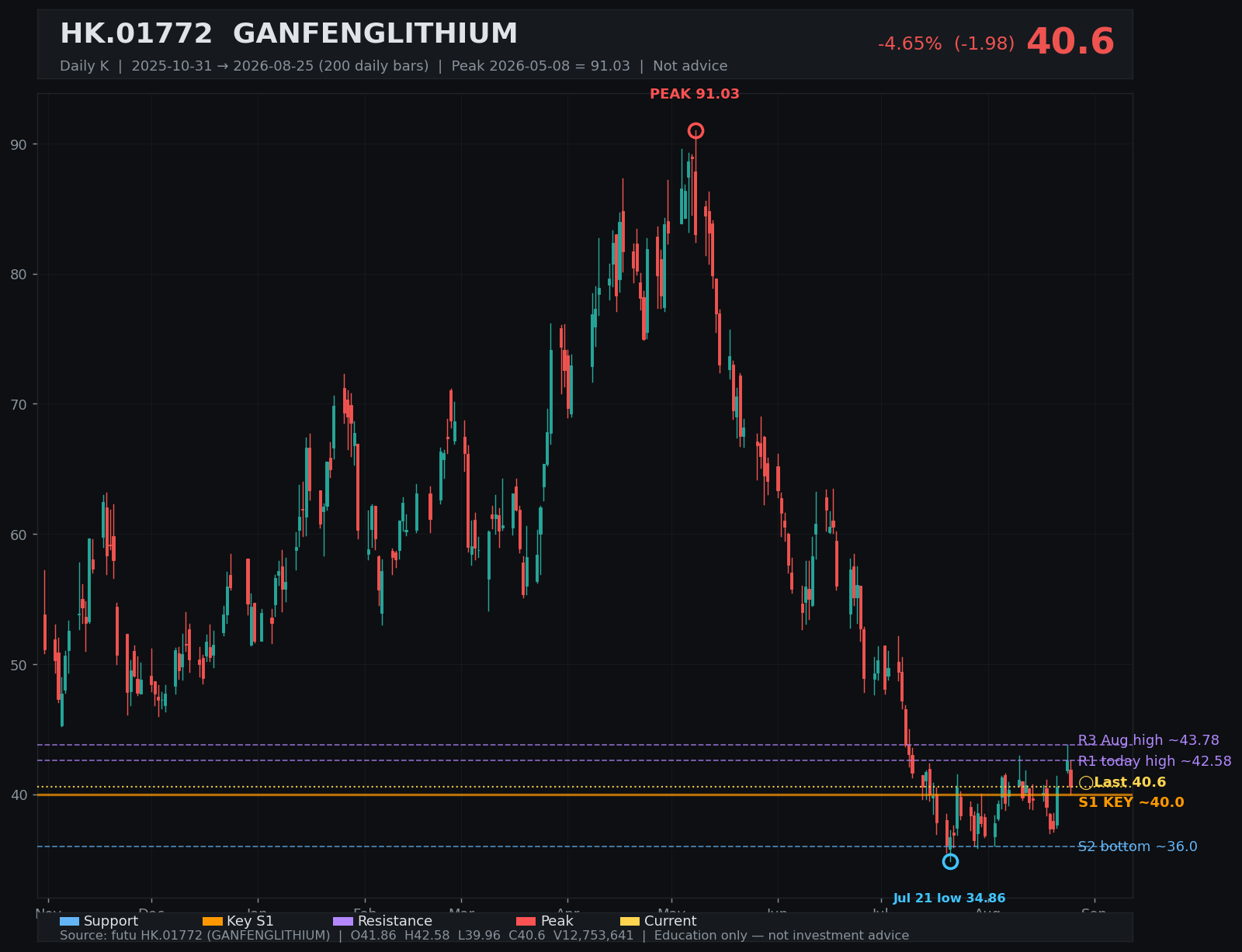The image size is (1242, 952).
Task: Click the red peak circle marker
Action: [696, 130]
